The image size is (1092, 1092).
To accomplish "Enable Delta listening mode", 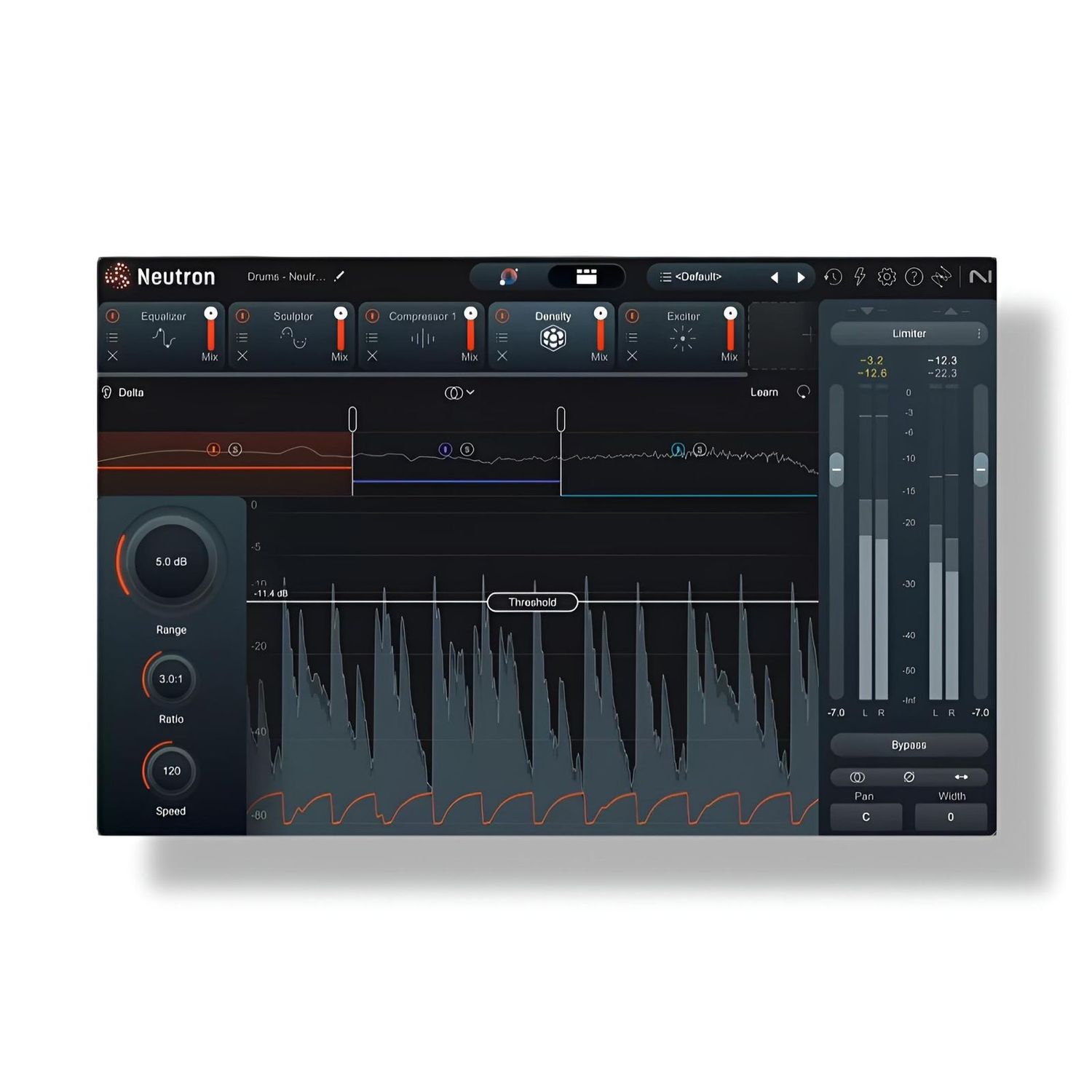I will point(123,392).
